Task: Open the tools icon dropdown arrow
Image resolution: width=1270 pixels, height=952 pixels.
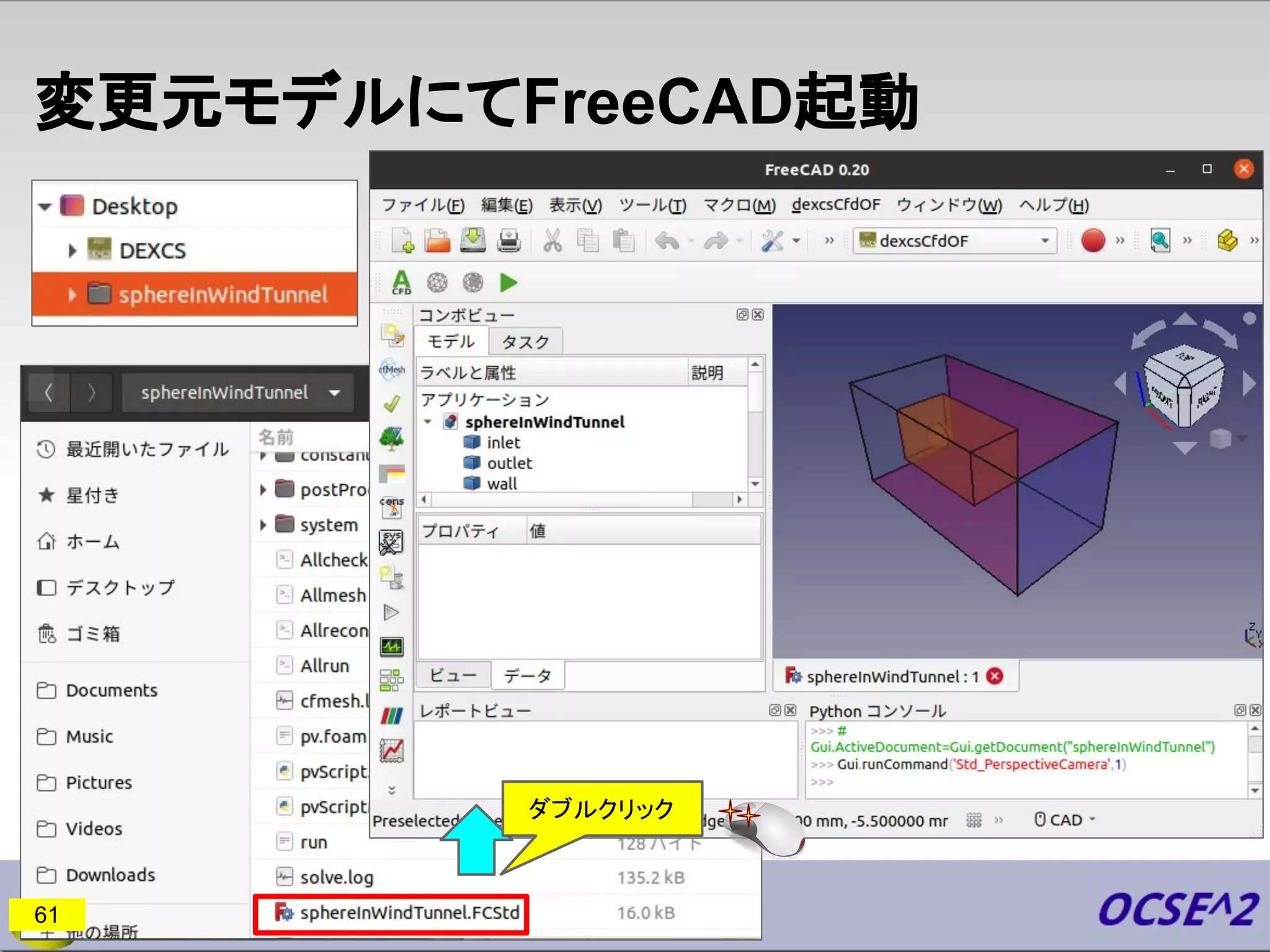Action: pyautogui.click(x=797, y=240)
